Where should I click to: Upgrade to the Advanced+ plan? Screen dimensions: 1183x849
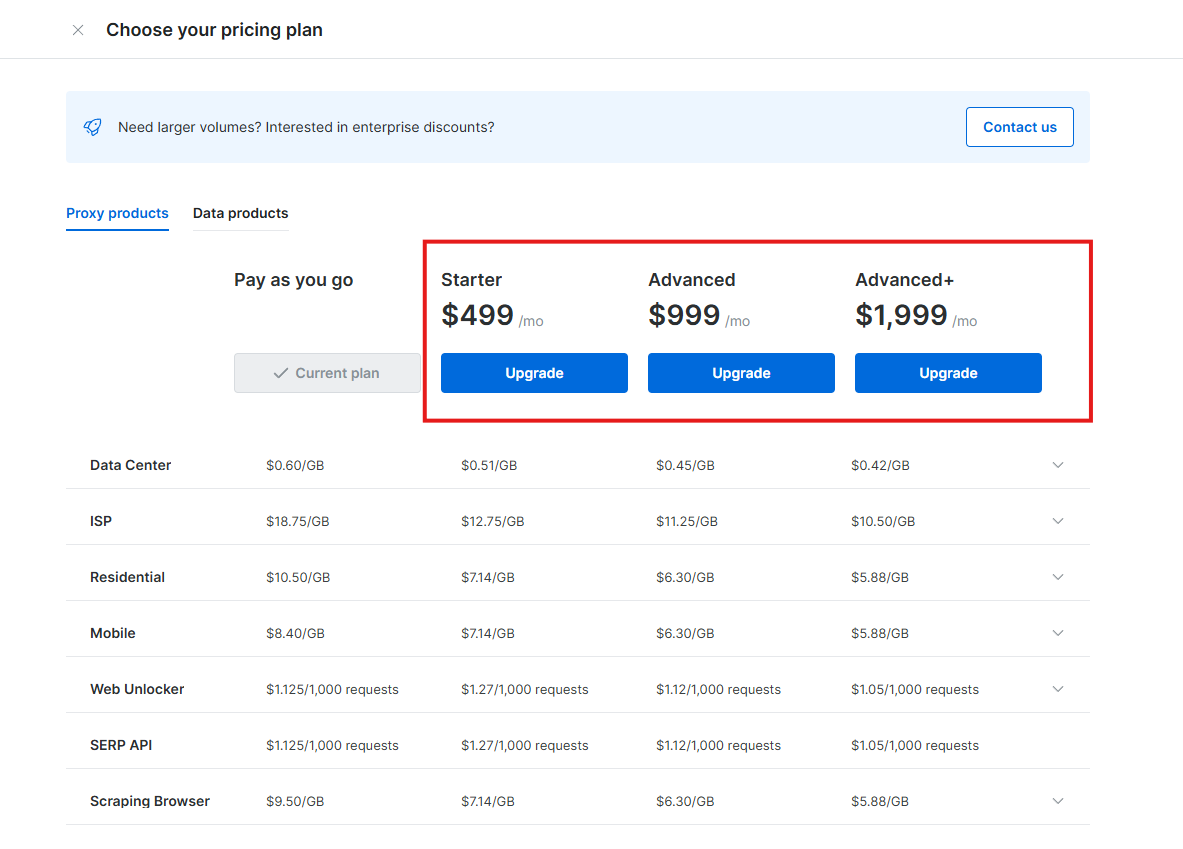click(948, 372)
